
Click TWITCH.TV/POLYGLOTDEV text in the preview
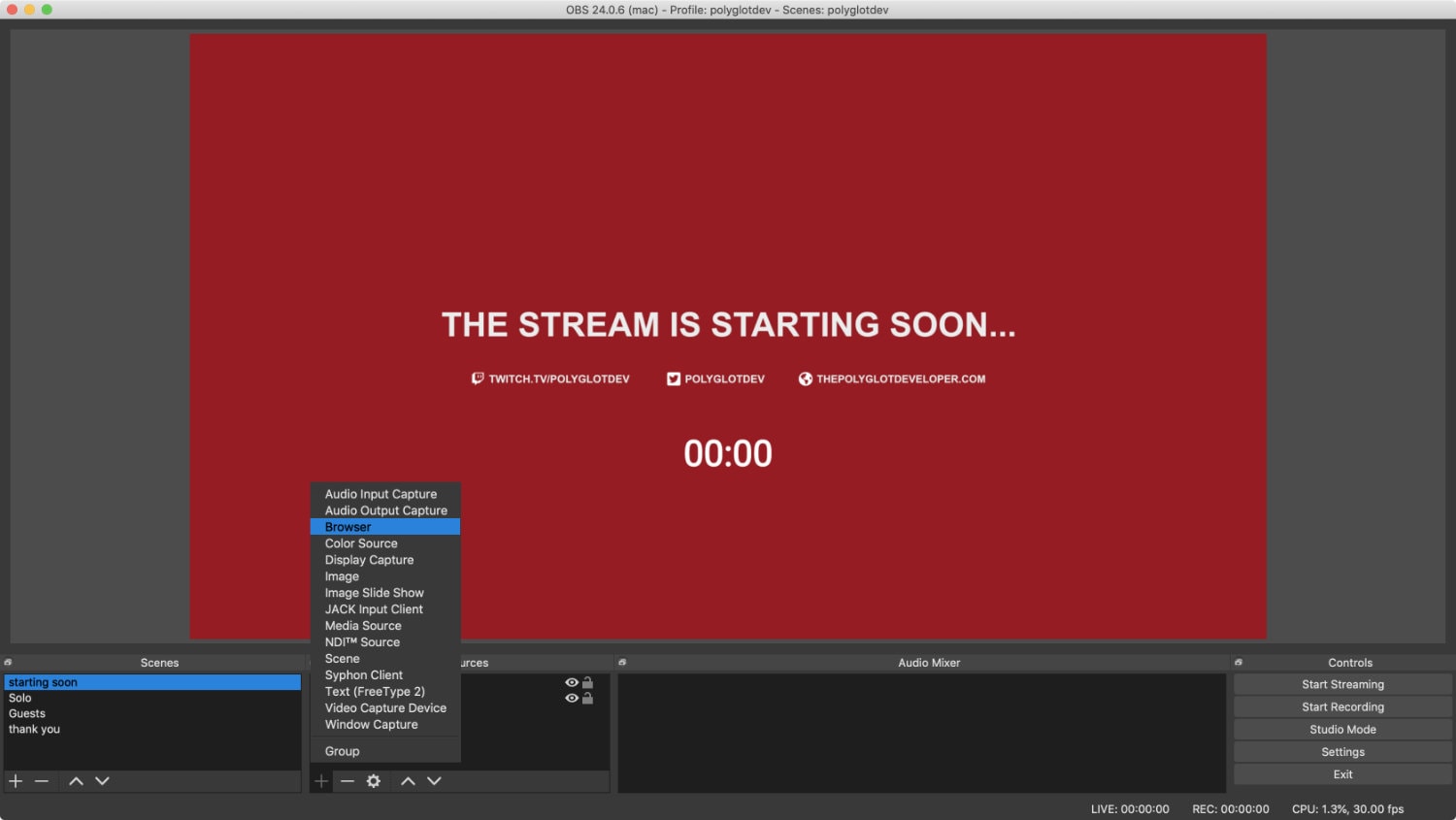tap(559, 379)
